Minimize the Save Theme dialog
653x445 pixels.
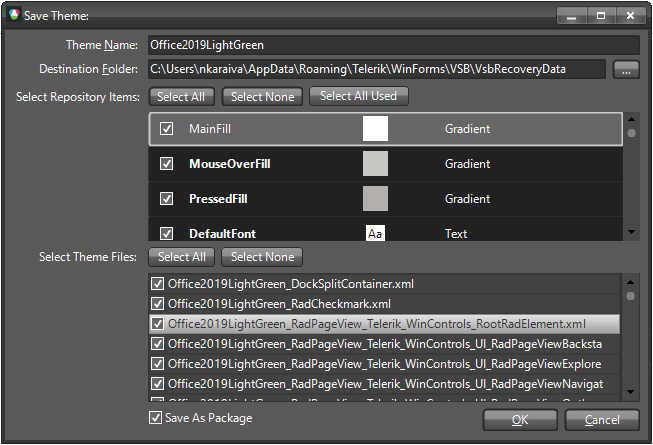572,16
